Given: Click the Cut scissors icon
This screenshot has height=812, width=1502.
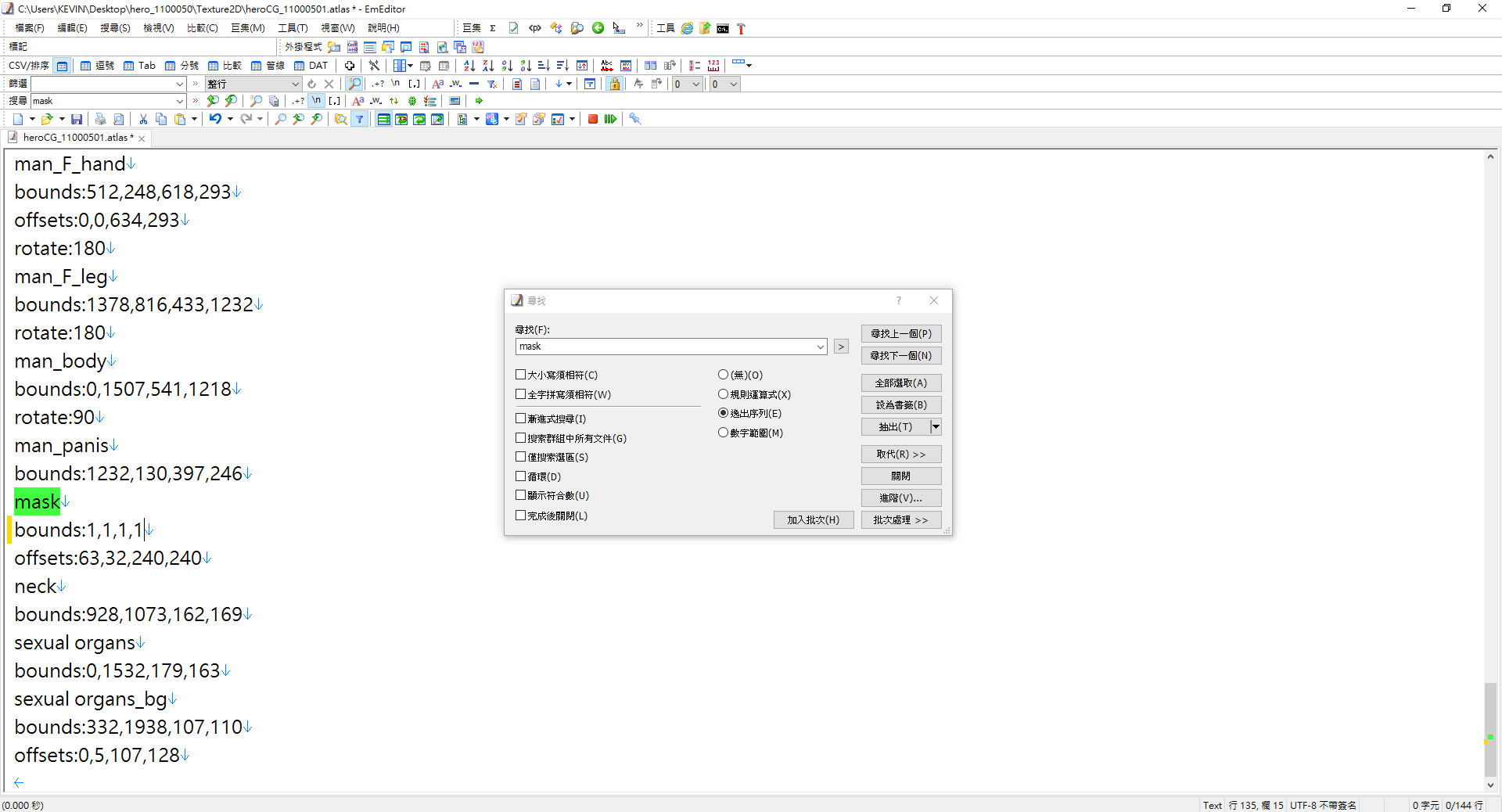Looking at the screenshot, I should pos(143,119).
